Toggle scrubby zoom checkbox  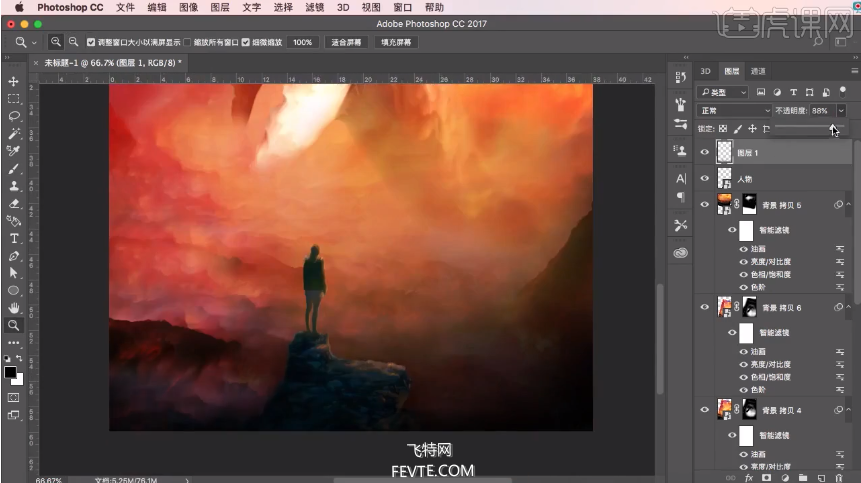246,42
